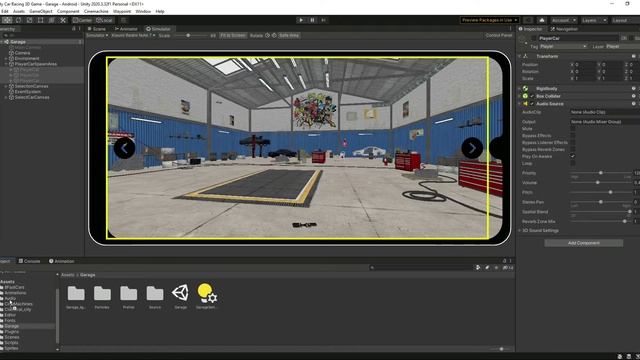The image size is (640, 360).
Task: Click the Add Component button
Action: (584, 243)
